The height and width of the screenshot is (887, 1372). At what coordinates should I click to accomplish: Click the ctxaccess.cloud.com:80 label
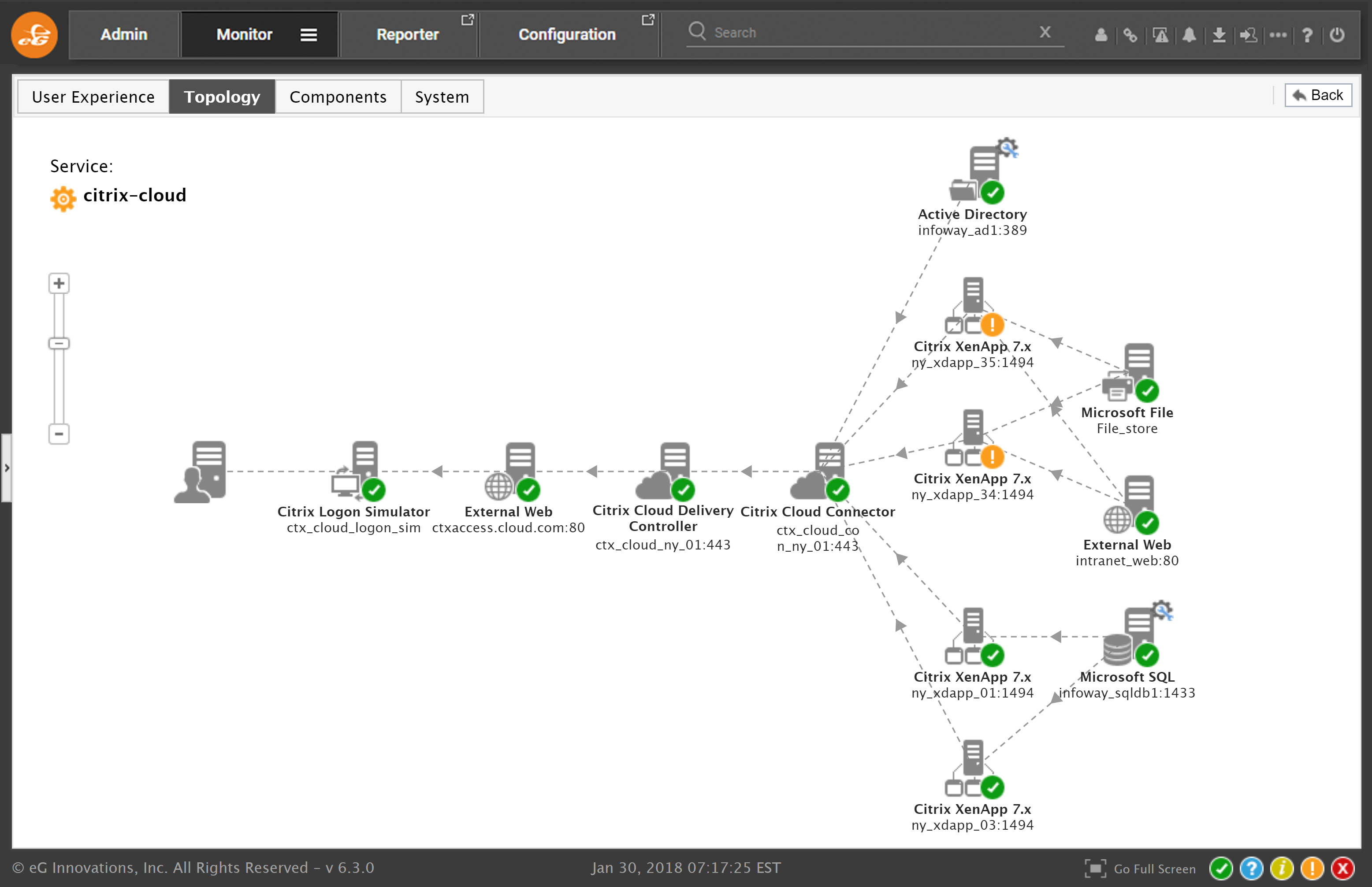coord(509,527)
